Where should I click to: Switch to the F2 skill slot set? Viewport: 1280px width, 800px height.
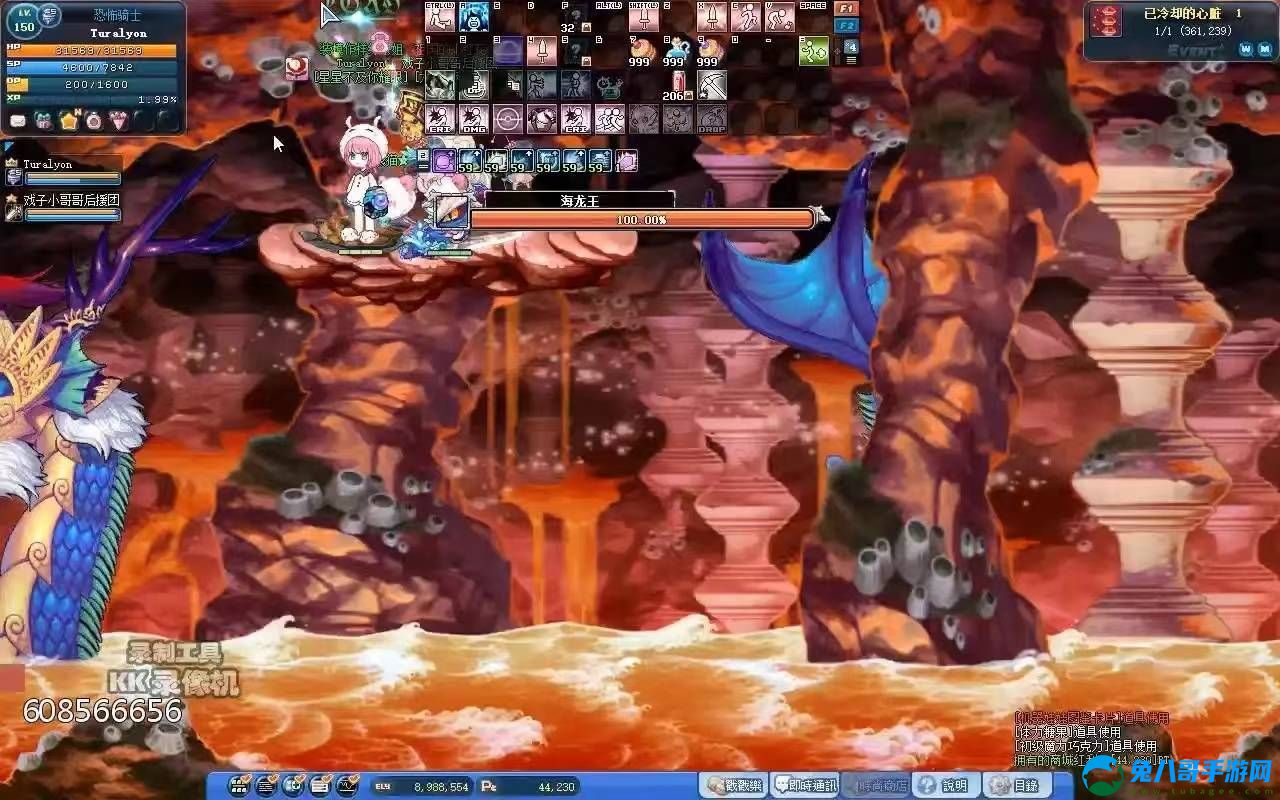pyautogui.click(x=847, y=25)
